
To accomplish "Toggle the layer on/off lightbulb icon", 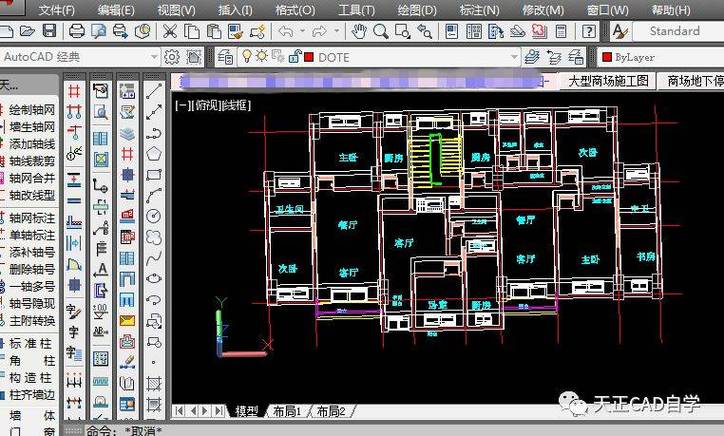I will coord(245,57).
